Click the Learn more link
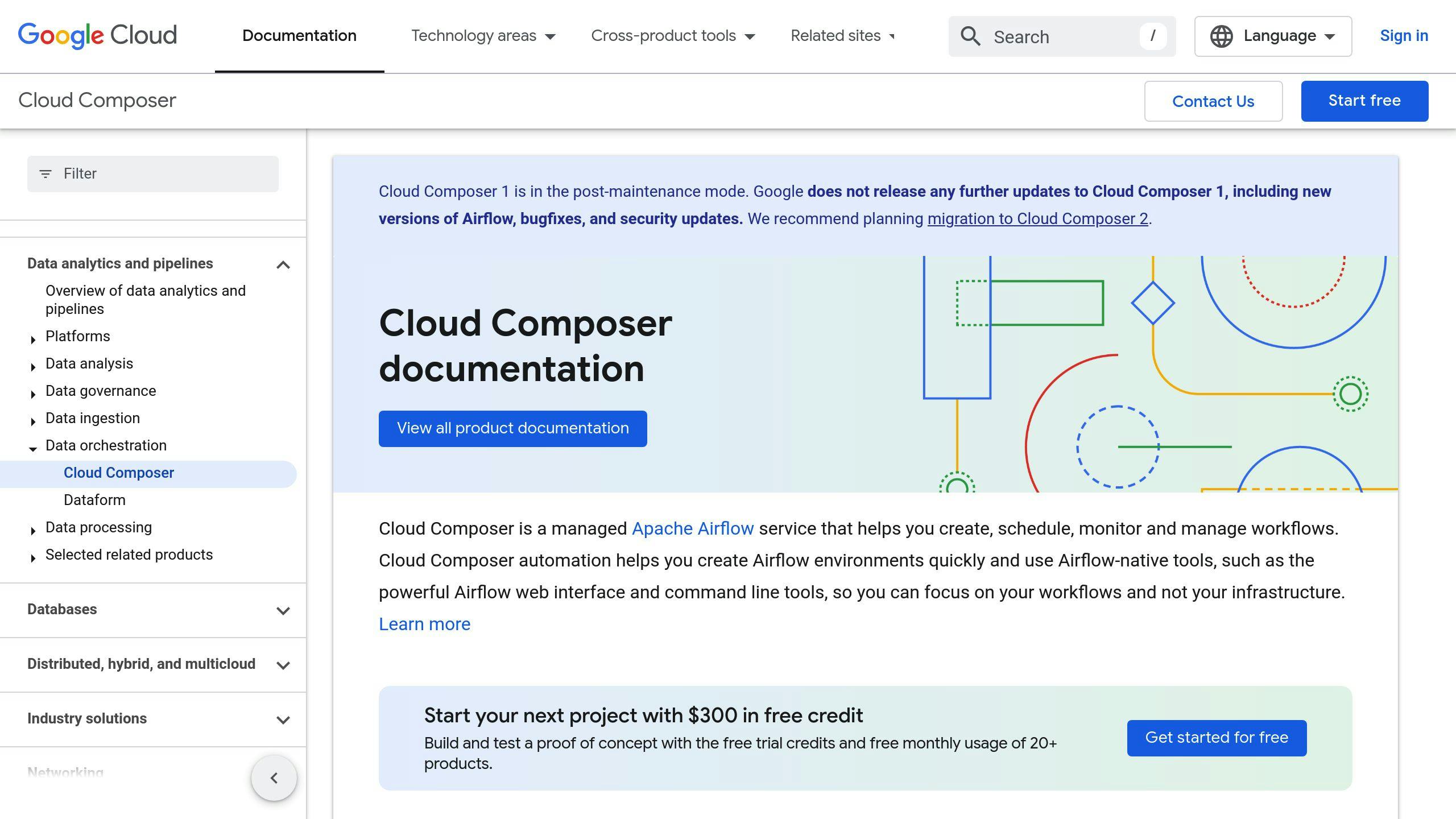 [424, 624]
